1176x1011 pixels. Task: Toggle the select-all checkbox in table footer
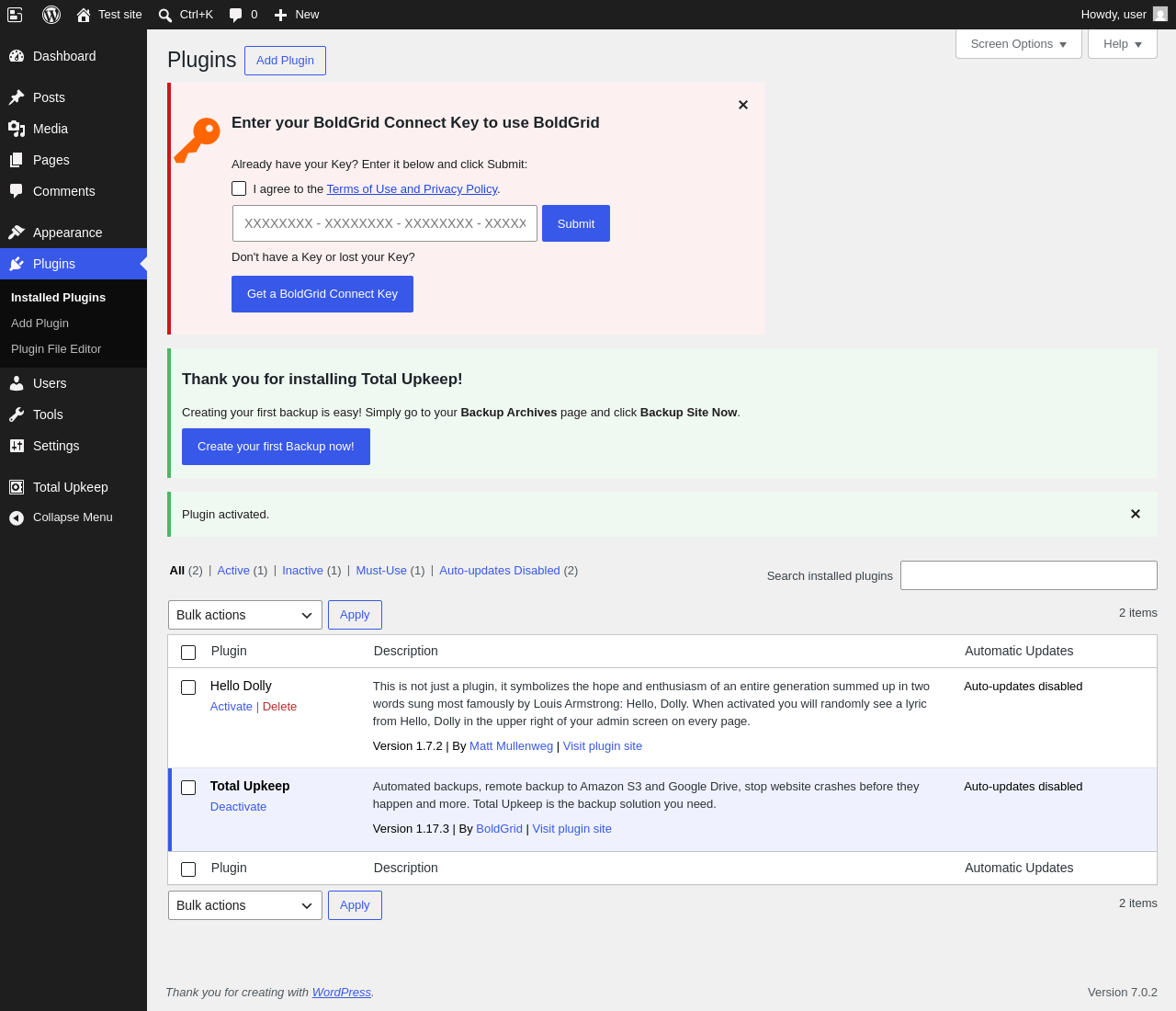(188, 869)
